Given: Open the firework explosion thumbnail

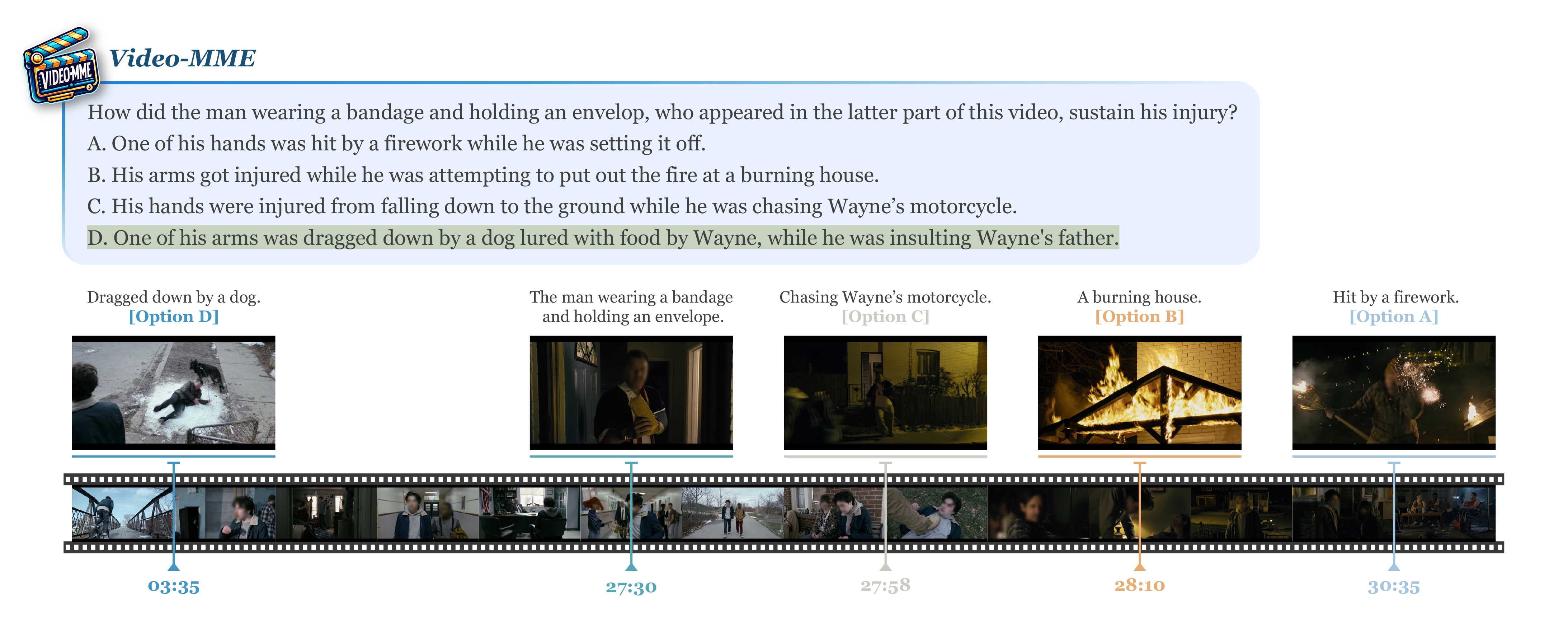Looking at the screenshot, I should point(1393,393).
